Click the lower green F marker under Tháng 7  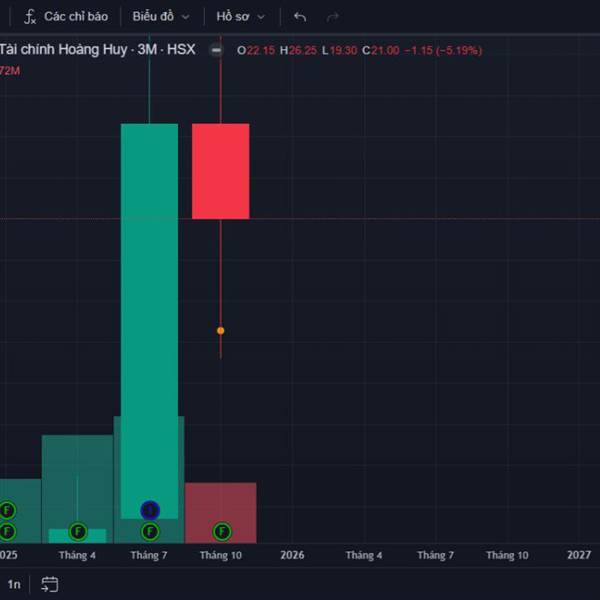[150, 531]
